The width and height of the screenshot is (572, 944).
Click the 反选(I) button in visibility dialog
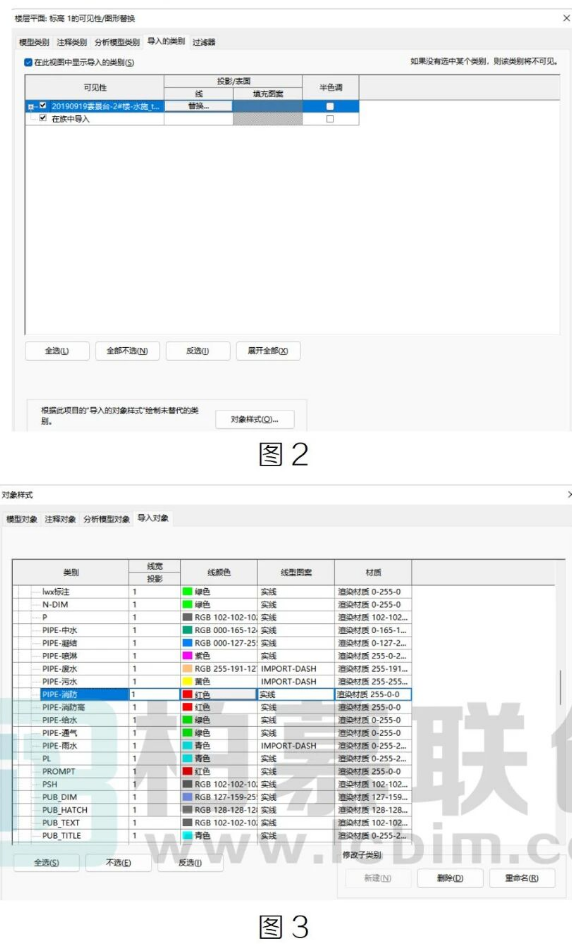(x=197, y=350)
